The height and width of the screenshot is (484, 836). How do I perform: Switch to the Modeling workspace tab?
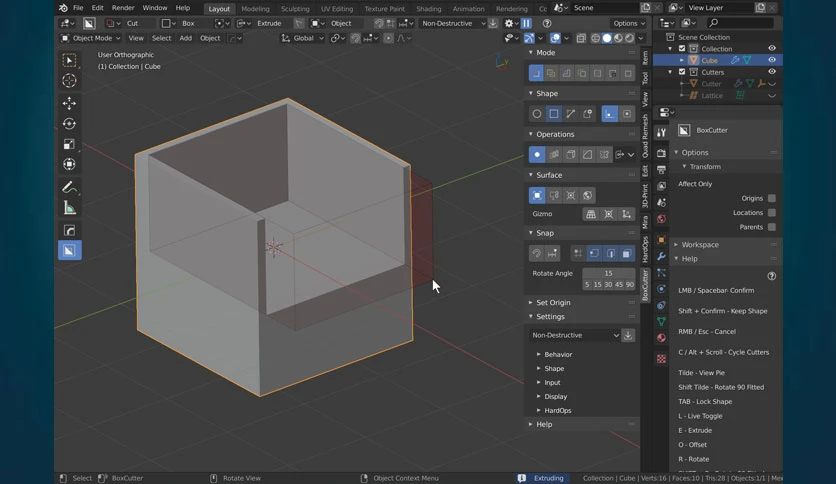click(255, 9)
